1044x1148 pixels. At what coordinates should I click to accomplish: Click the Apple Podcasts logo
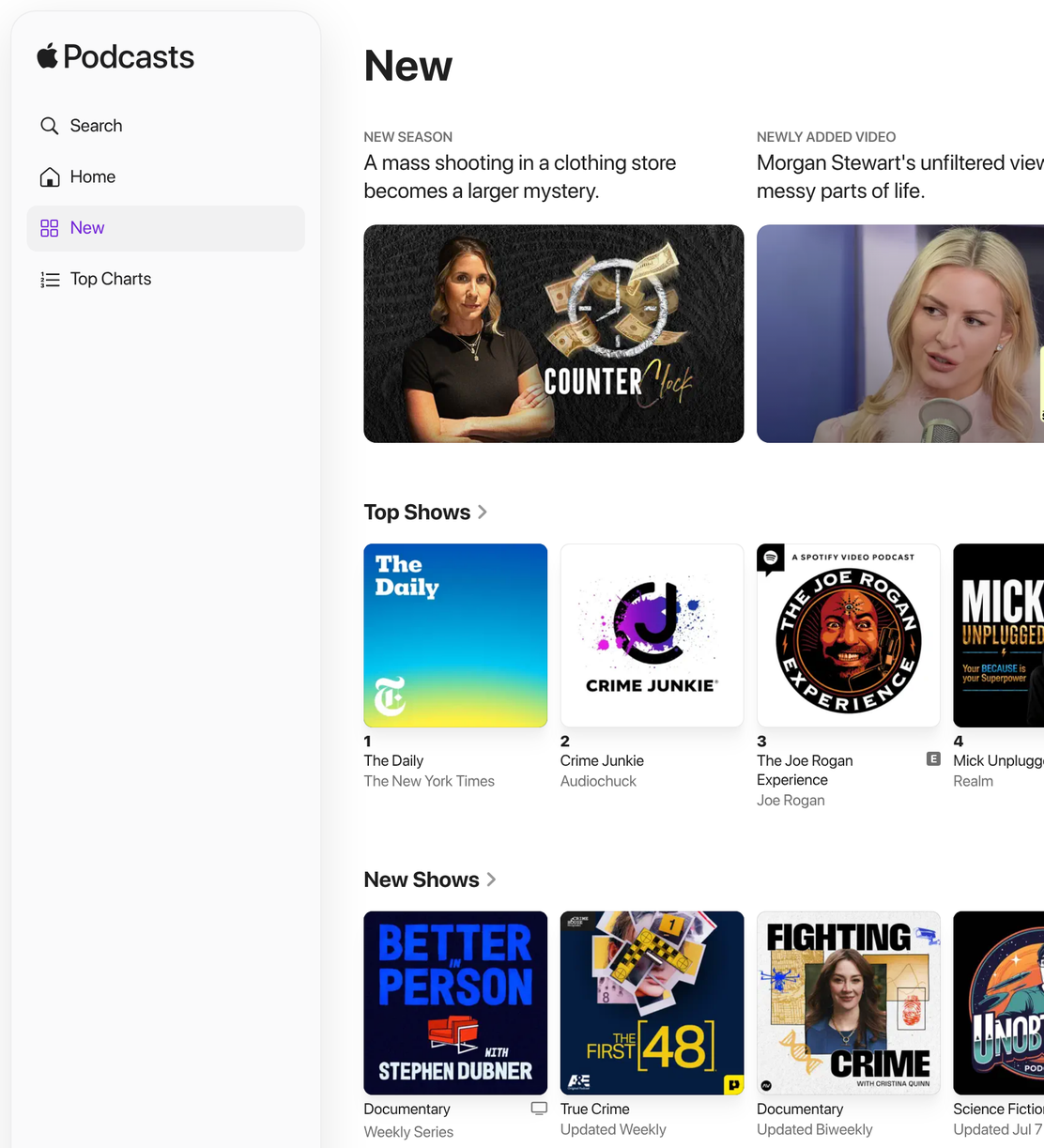(115, 57)
